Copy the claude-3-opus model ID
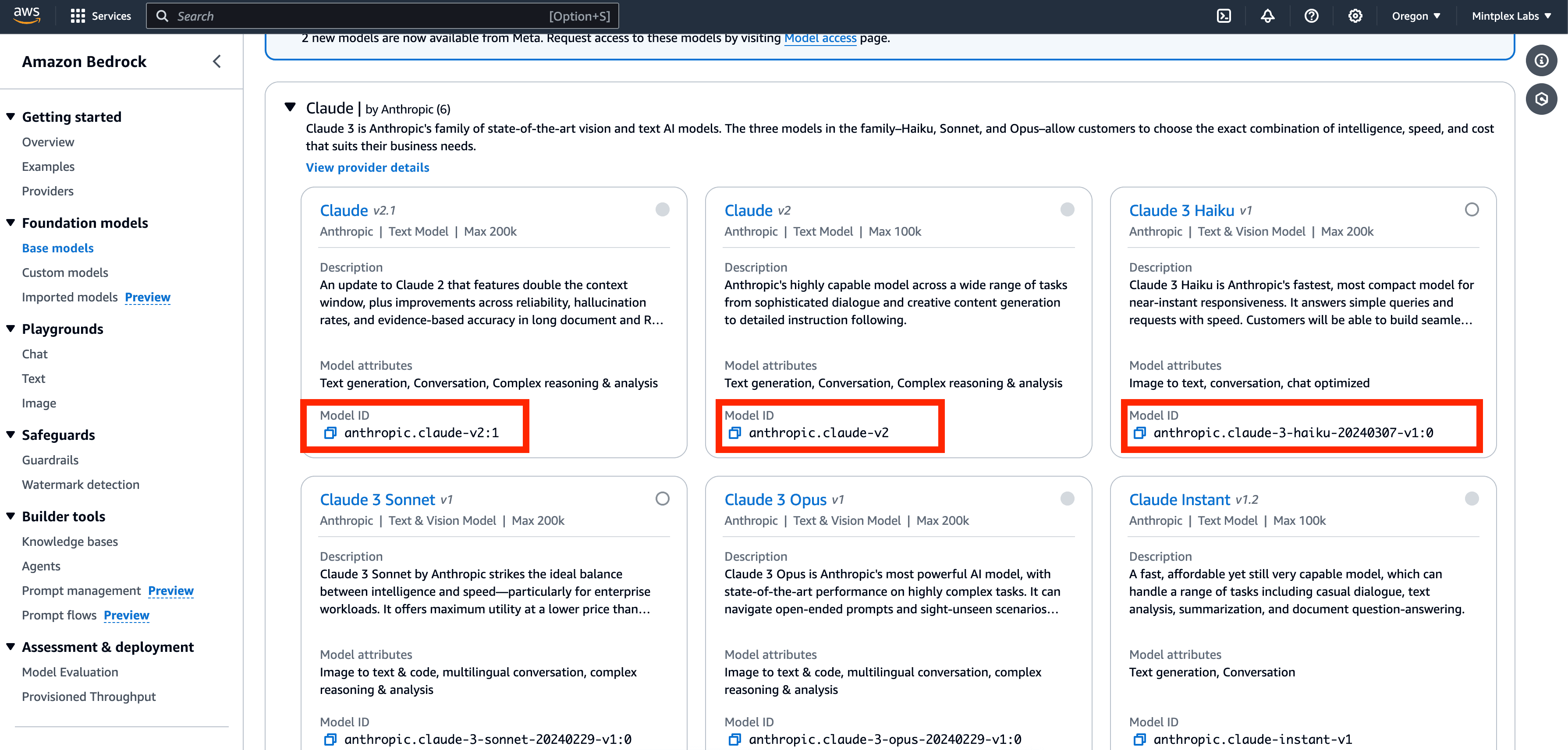This screenshot has width=1568, height=750. 734,739
